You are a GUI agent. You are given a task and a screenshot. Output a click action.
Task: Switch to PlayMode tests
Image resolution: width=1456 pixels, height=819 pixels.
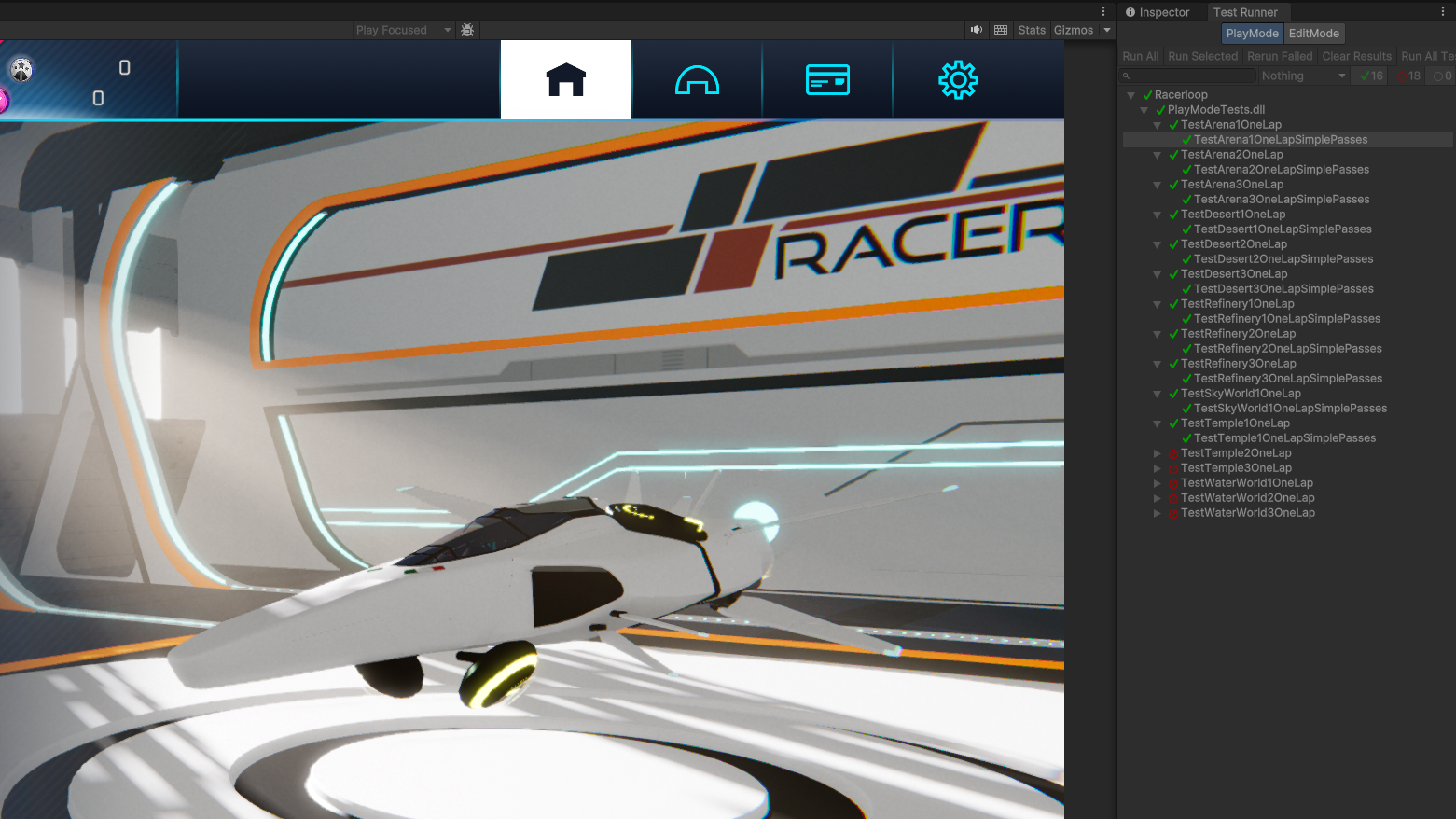1252,34
